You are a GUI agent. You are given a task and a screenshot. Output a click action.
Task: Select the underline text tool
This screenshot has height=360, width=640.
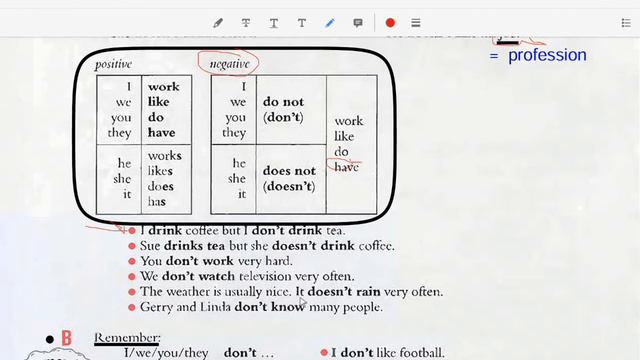(274, 23)
